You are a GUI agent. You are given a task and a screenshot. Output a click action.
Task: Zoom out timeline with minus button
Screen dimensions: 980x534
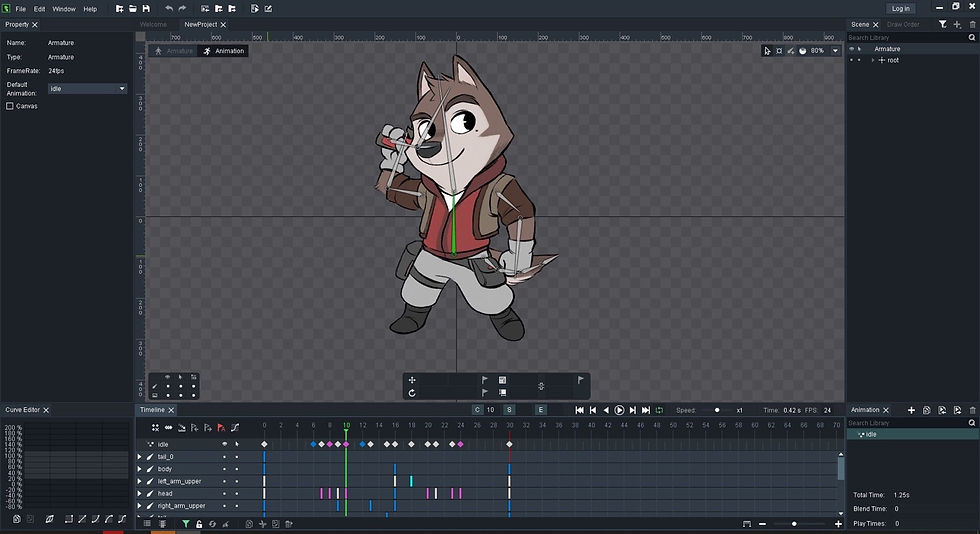[762, 524]
